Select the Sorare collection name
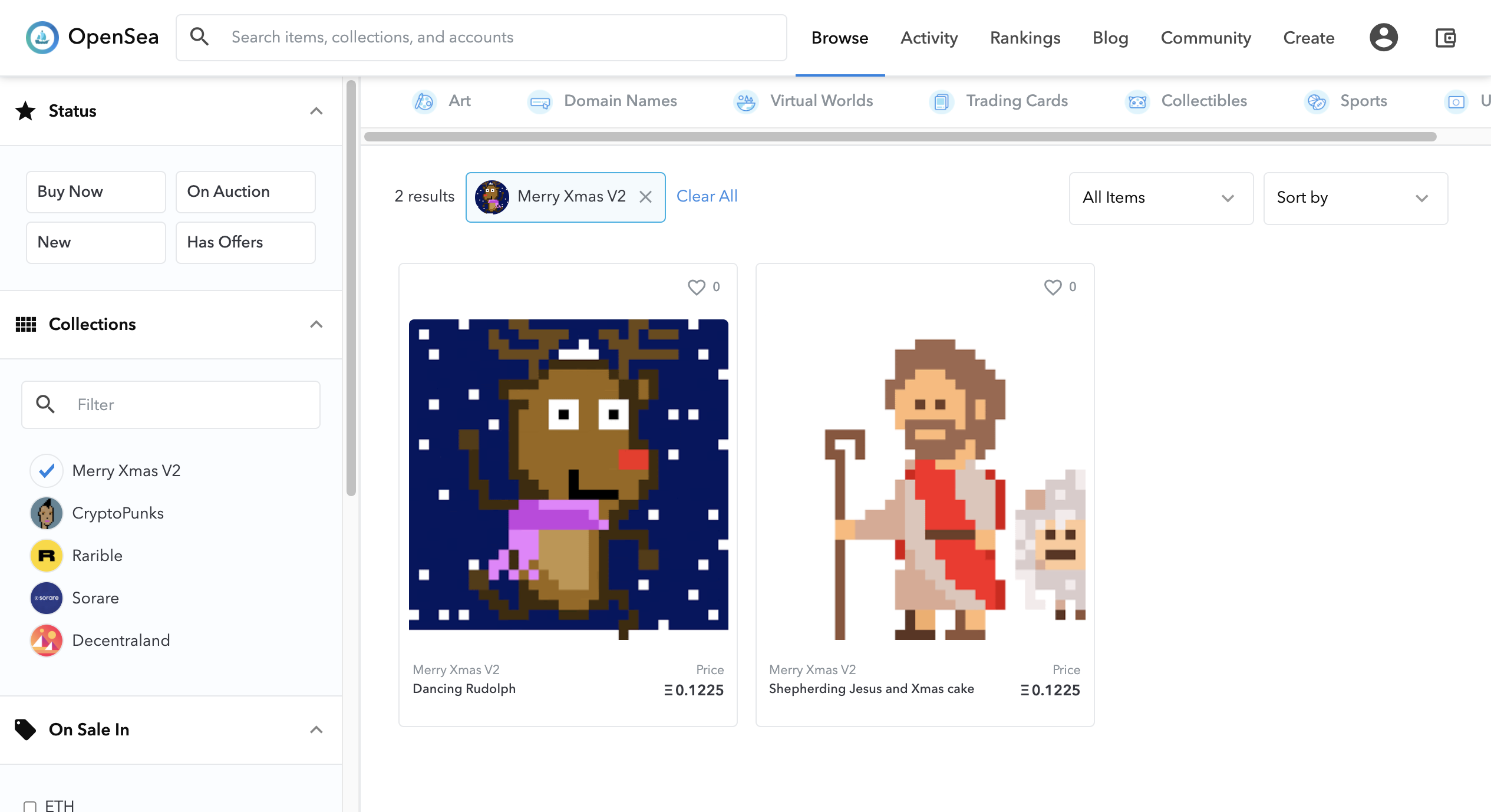Image resolution: width=1491 pixels, height=812 pixels. 95,598
